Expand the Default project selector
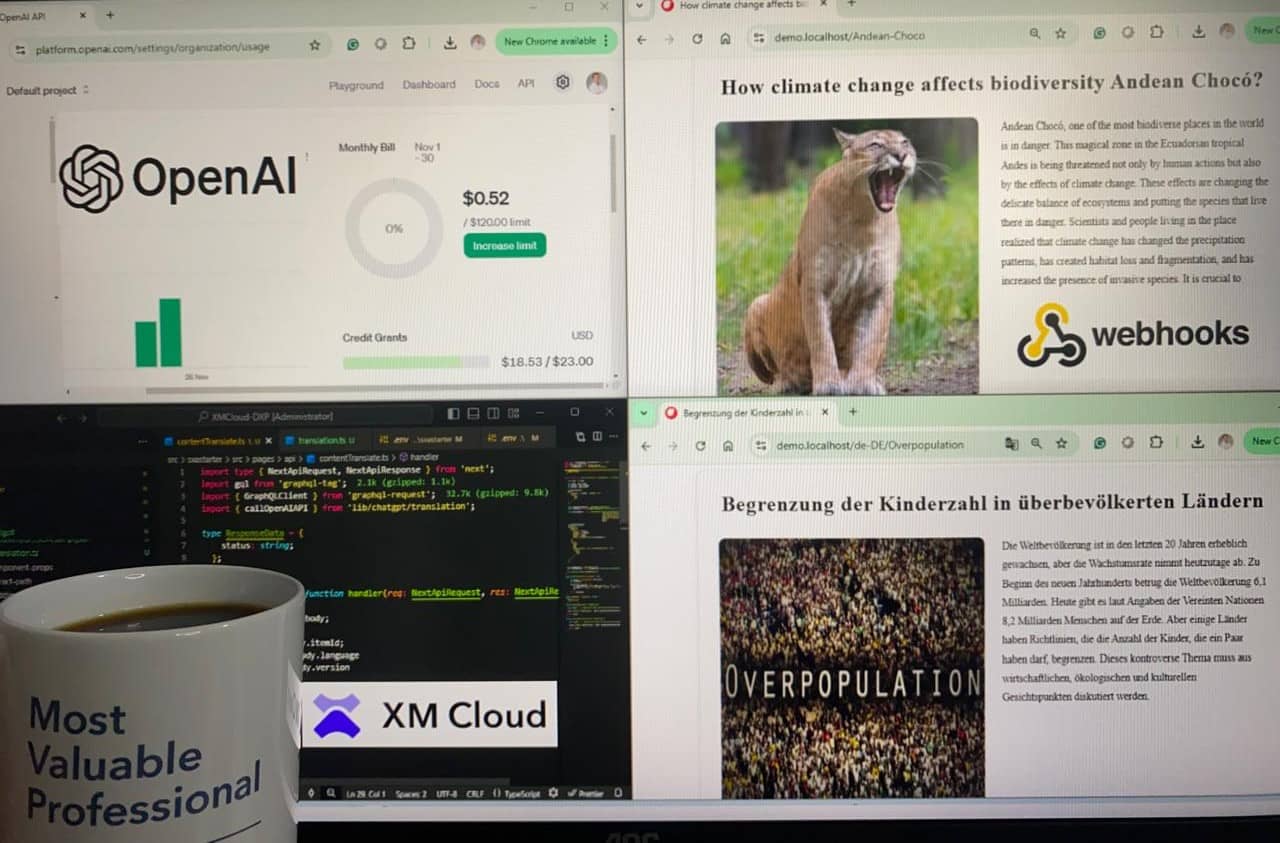 [47, 90]
